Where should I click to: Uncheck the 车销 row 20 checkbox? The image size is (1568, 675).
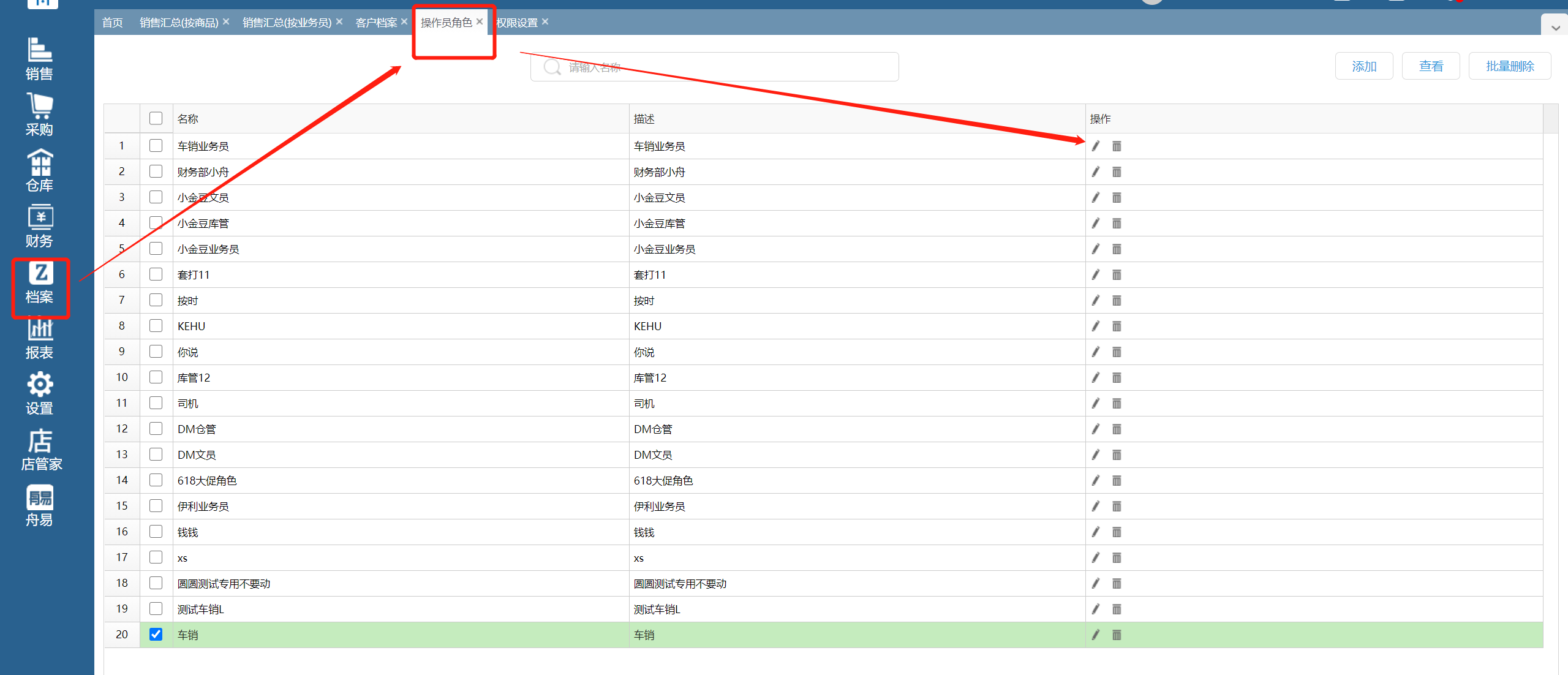point(156,634)
